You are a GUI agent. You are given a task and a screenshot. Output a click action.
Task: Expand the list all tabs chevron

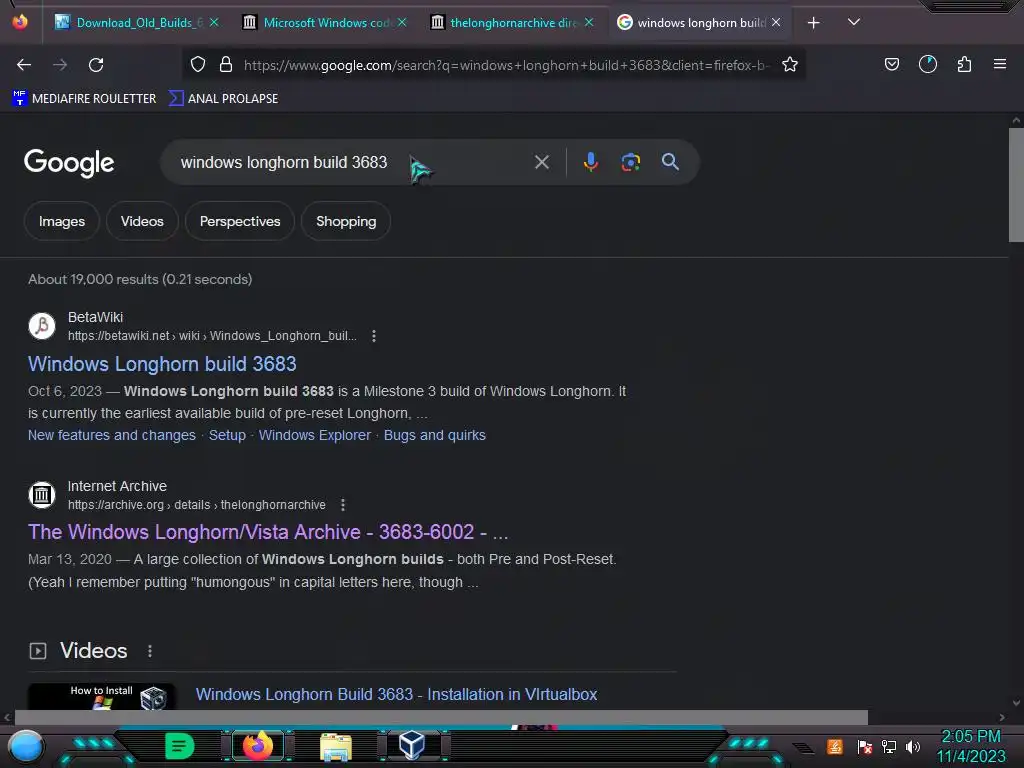click(x=854, y=22)
